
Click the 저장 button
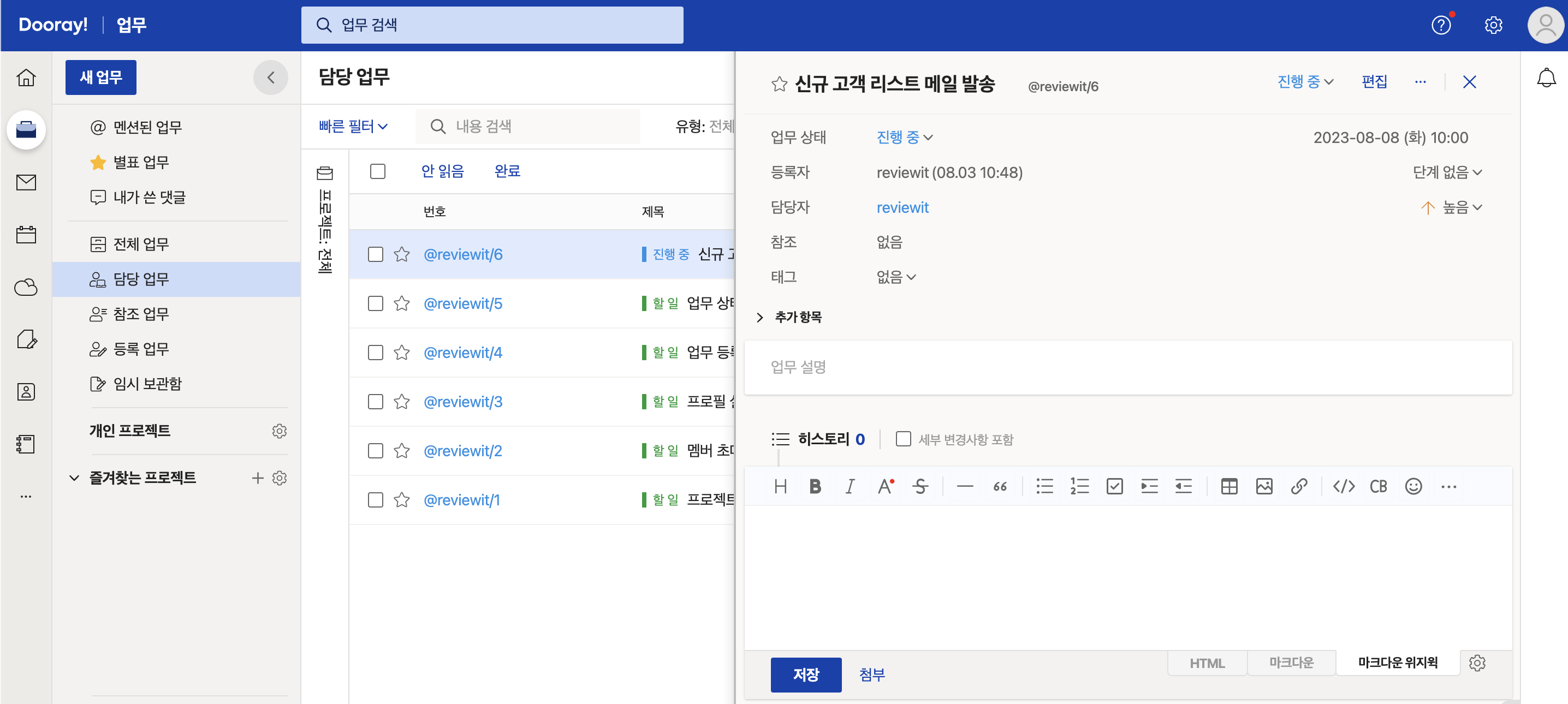tap(805, 674)
